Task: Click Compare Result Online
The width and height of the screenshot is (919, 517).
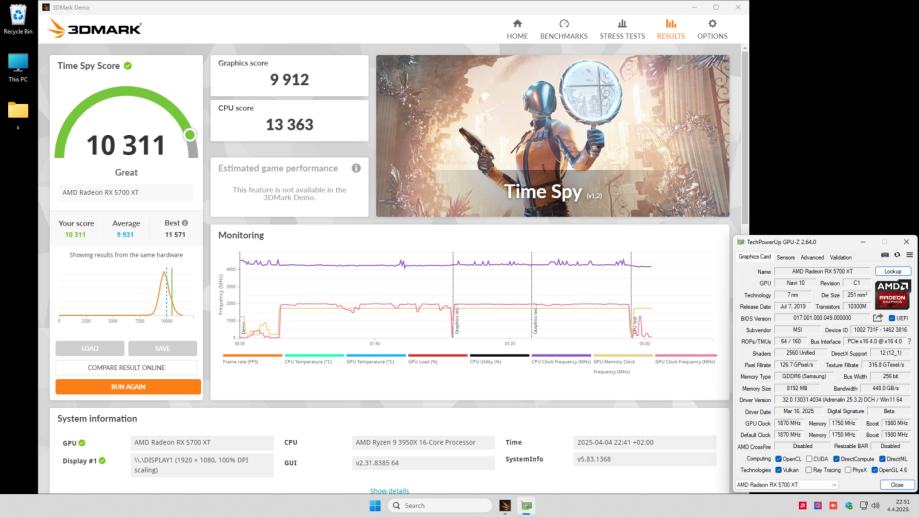Action: [x=126, y=368]
